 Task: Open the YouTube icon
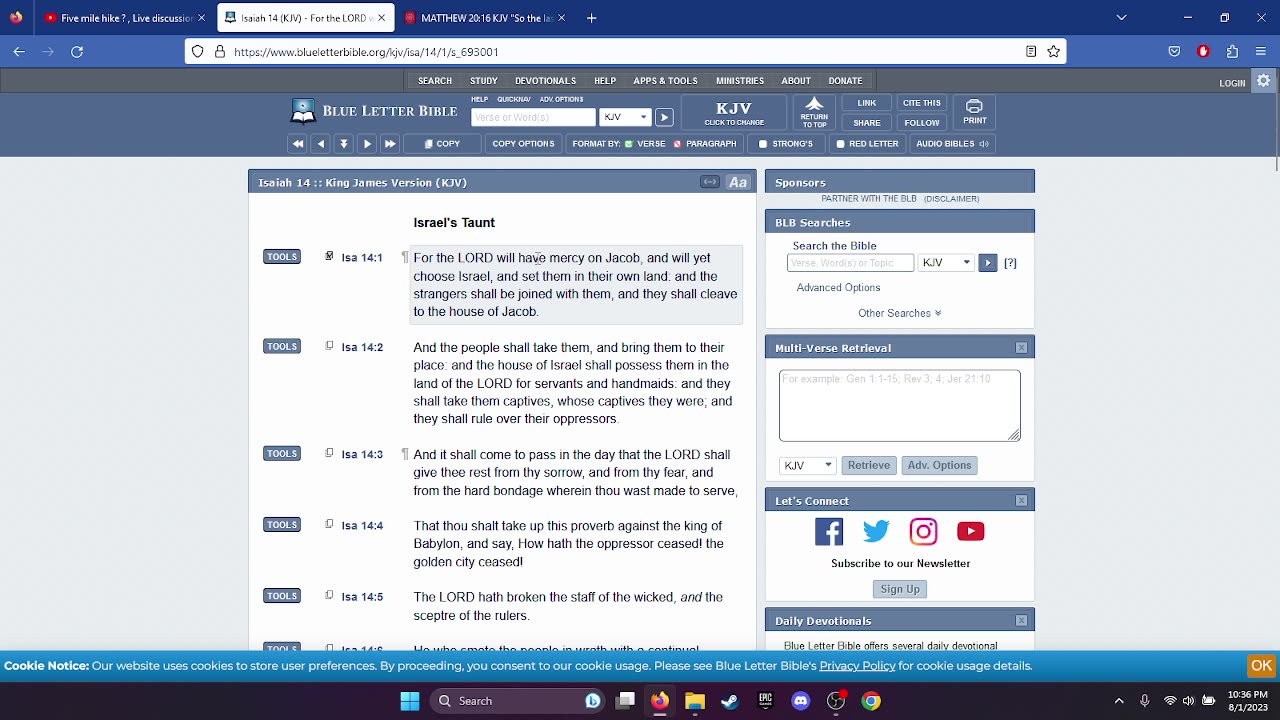[970, 531]
